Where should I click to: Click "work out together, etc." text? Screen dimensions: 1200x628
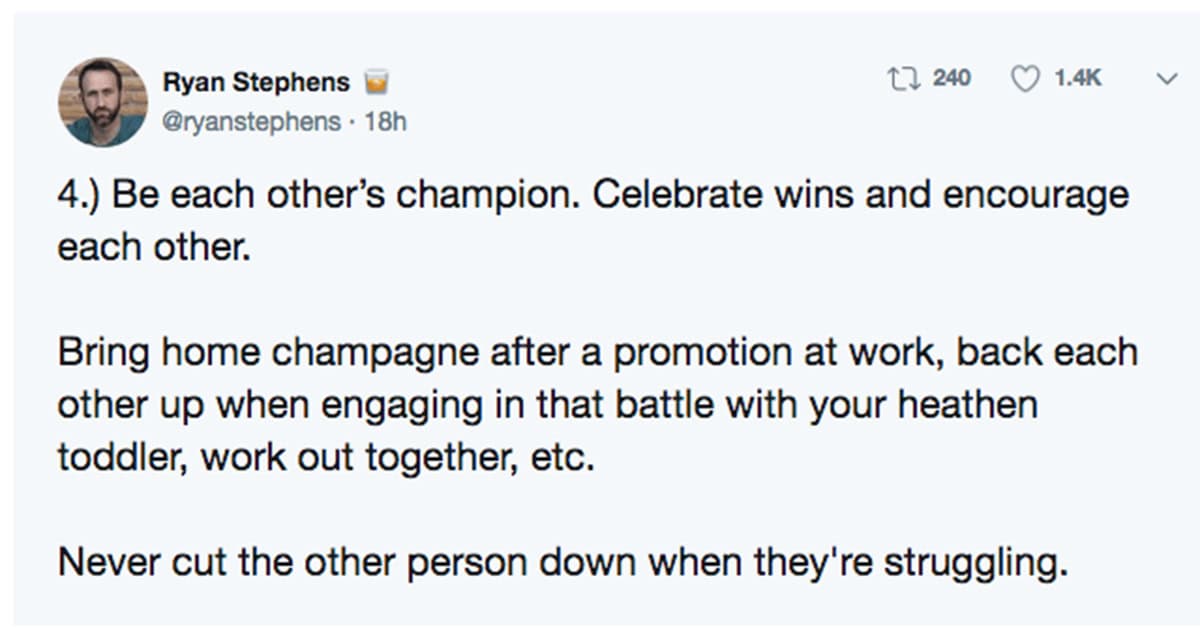coord(397,458)
